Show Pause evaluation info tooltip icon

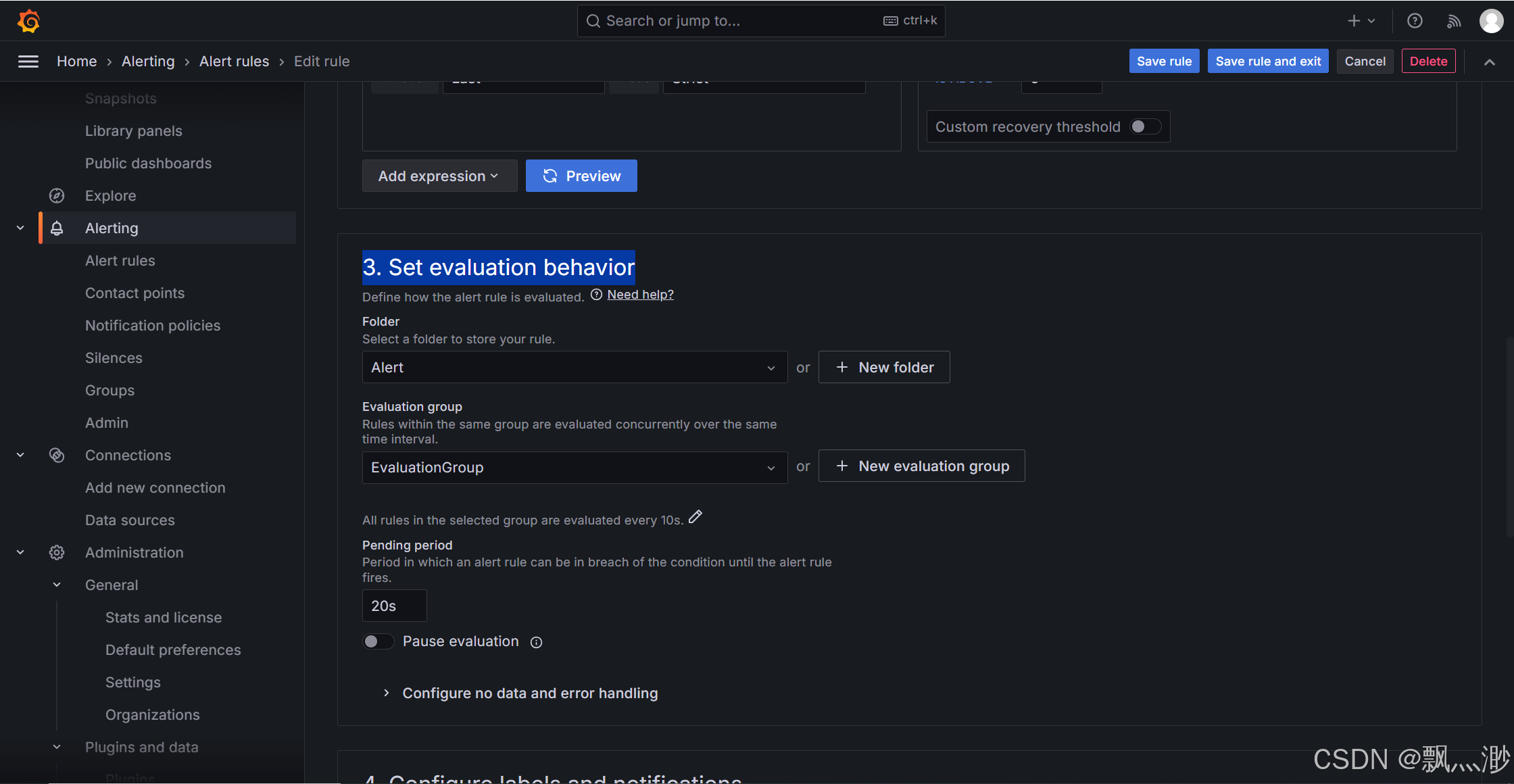(x=536, y=642)
